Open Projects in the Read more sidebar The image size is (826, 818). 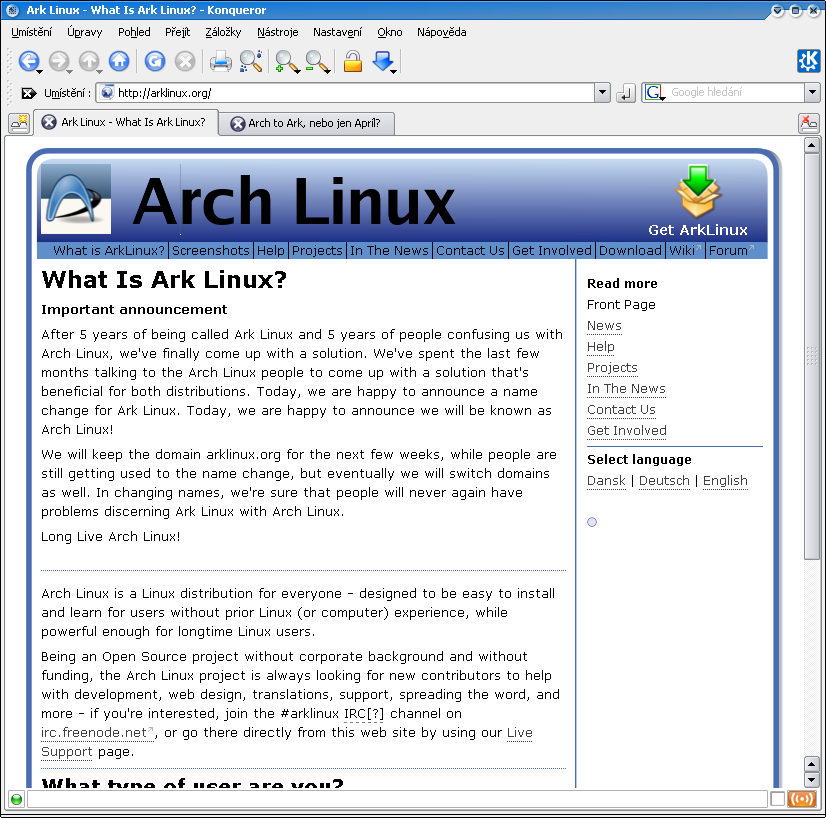[x=612, y=368]
